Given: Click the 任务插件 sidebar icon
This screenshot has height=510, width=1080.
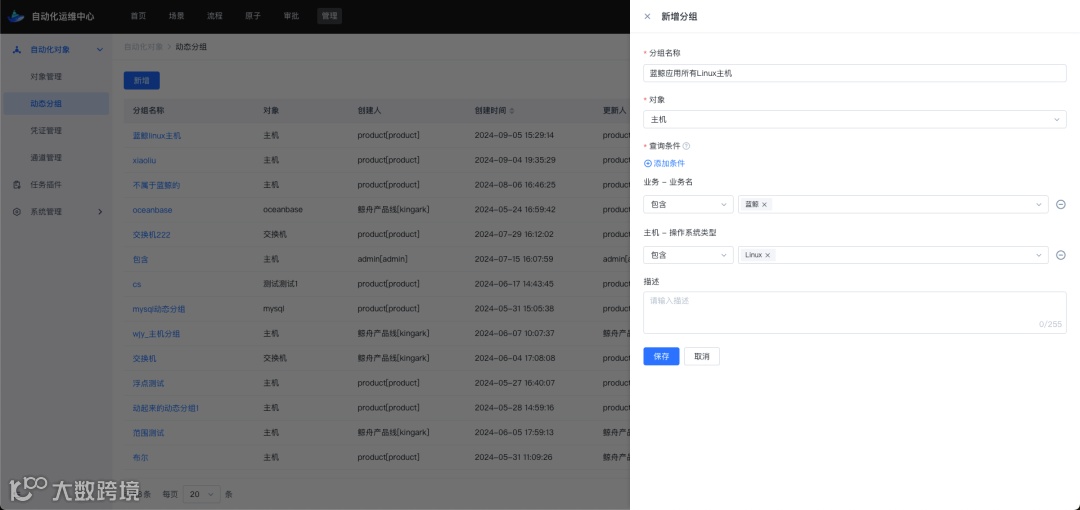Looking at the screenshot, I should tap(17, 185).
